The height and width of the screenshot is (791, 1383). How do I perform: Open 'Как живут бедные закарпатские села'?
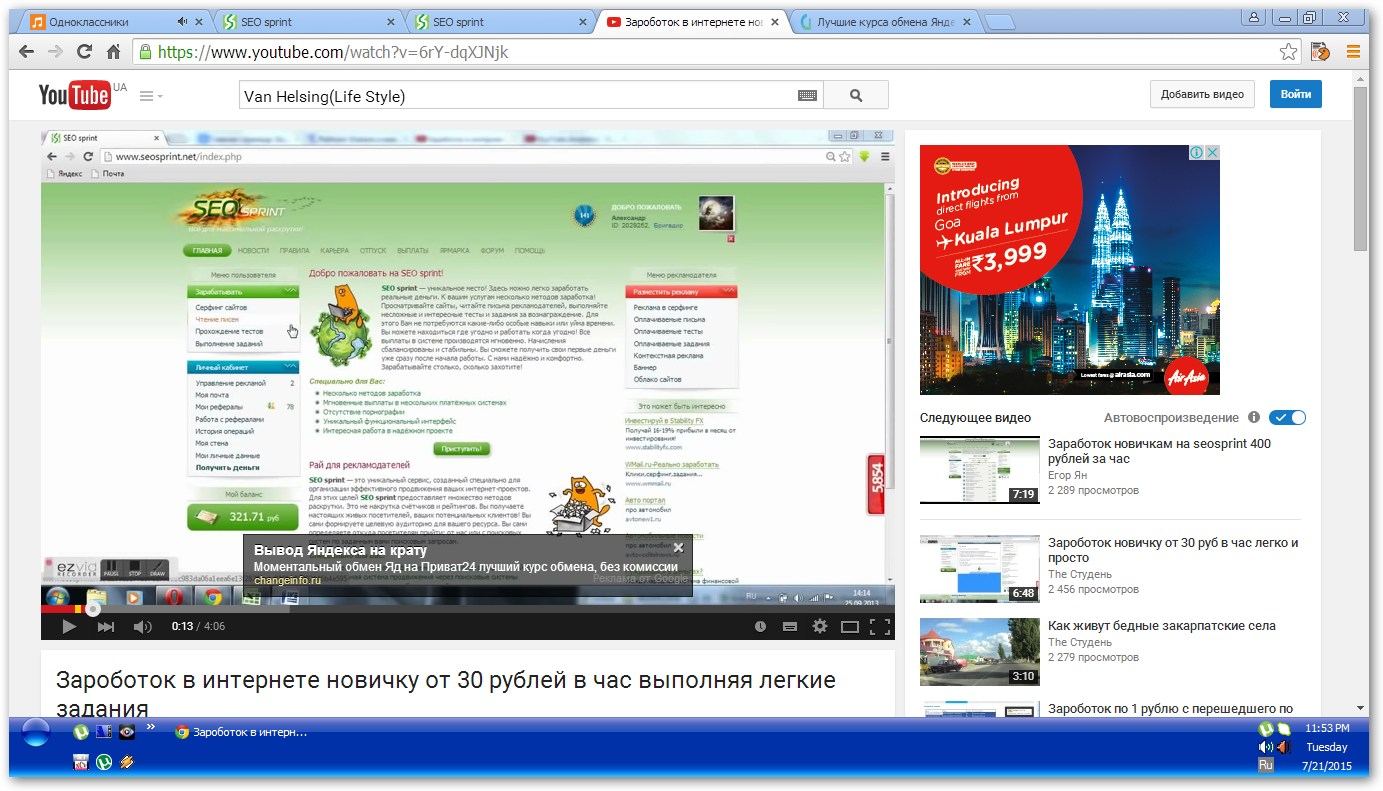[1162, 626]
